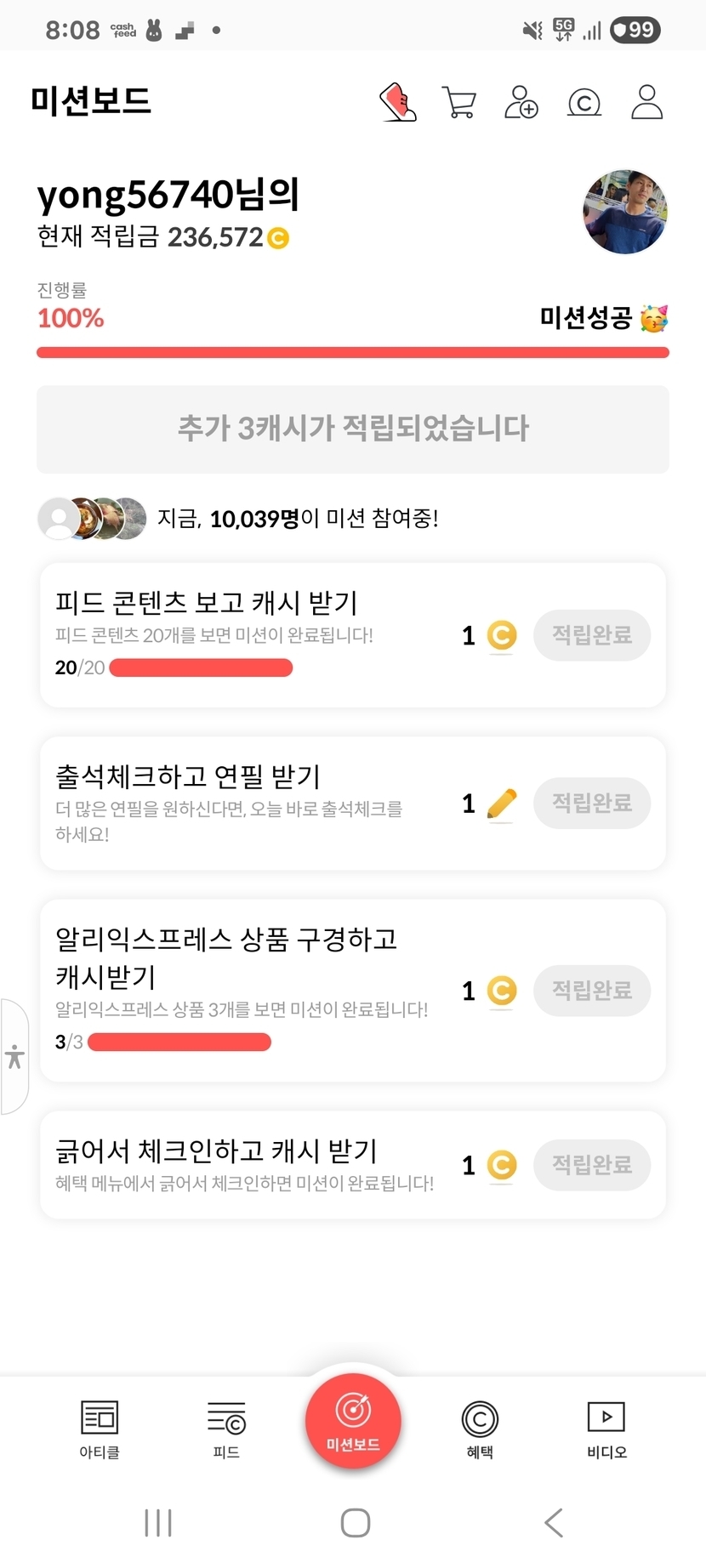Tap the 추가 3캐시가 적립되었습니다 banner

(353, 429)
